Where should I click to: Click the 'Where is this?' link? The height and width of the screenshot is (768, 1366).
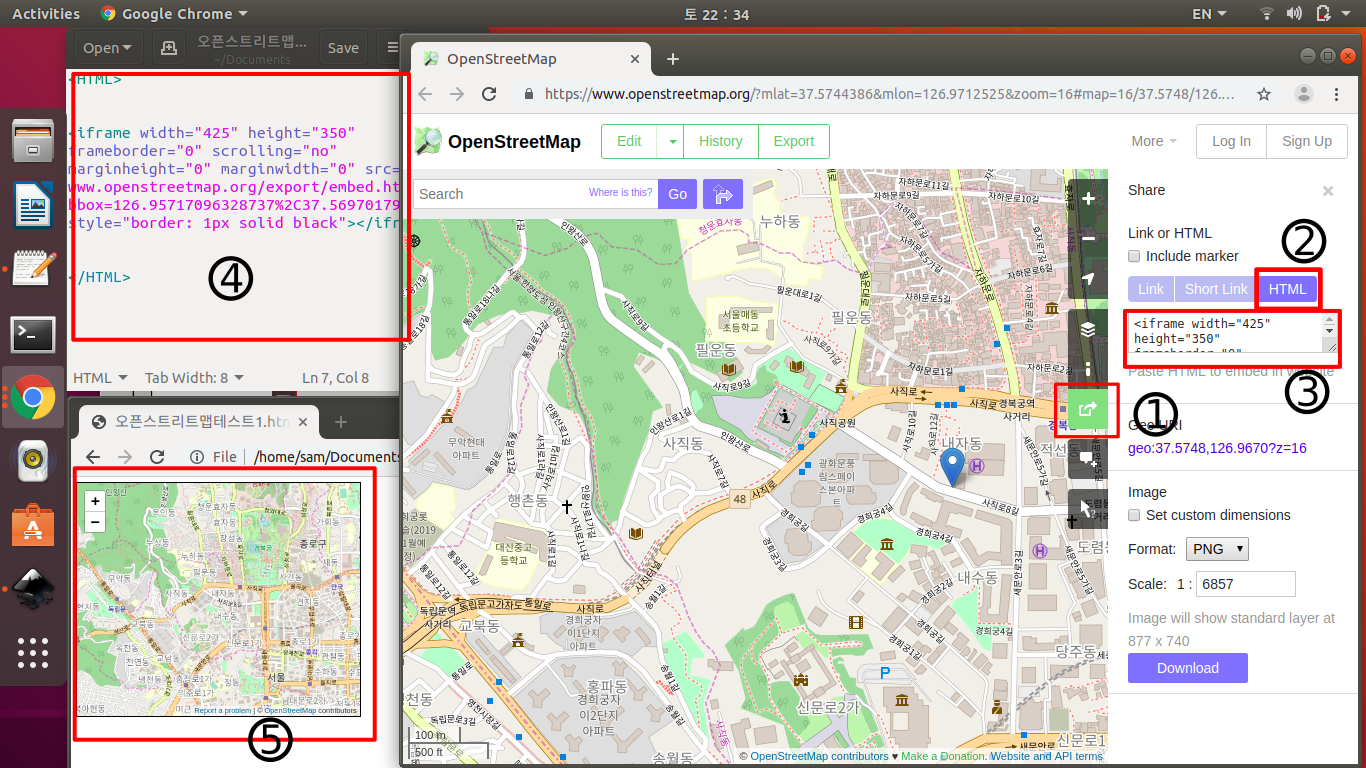(x=620, y=193)
